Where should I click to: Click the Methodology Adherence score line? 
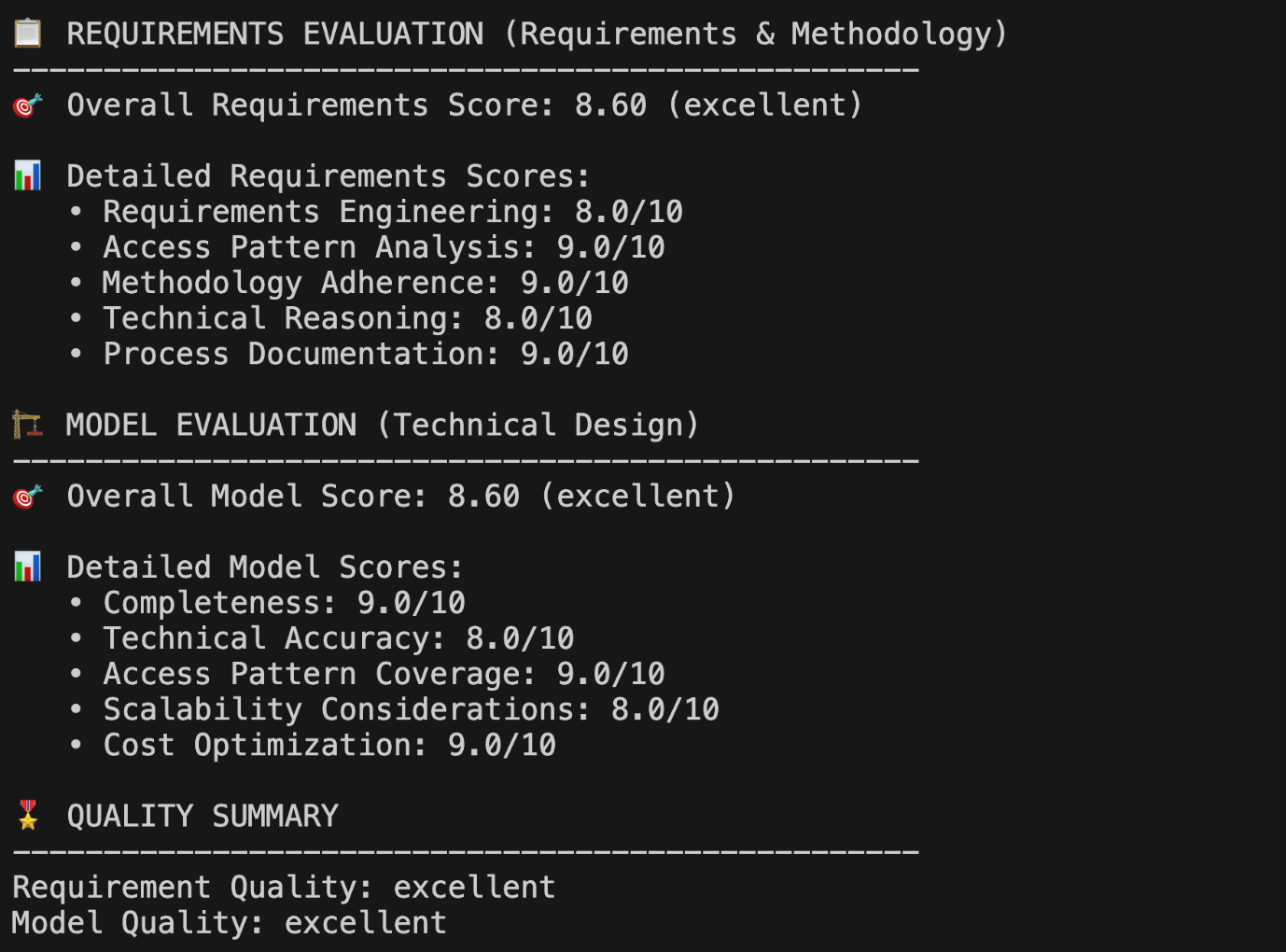pyautogui.click(x=365, y=283)
